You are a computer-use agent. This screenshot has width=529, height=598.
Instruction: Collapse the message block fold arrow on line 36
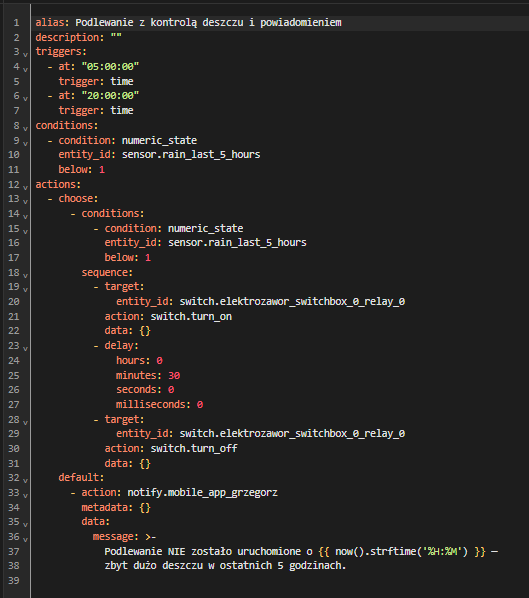tap(25, 539)
